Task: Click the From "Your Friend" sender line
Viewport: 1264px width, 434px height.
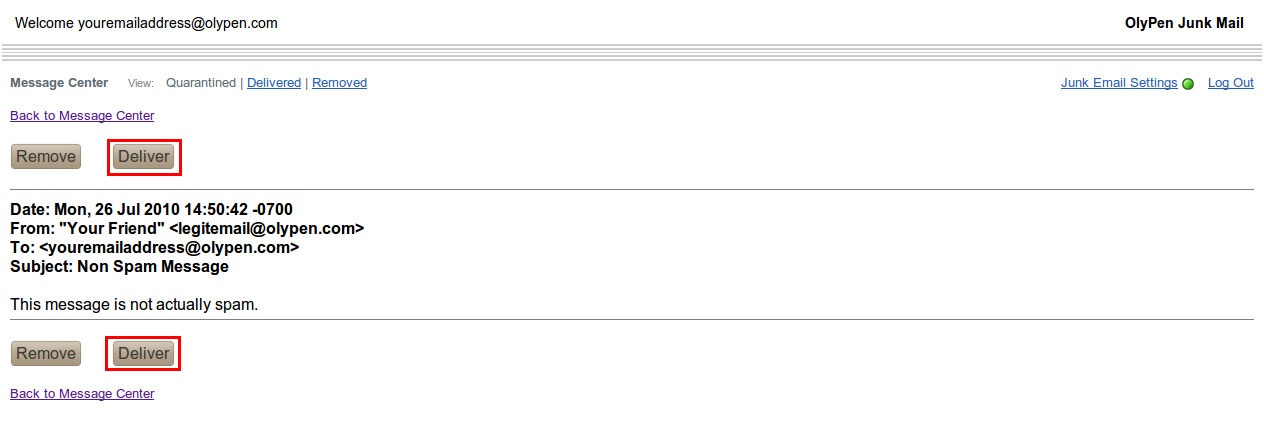Action: (x=187, y=229)
